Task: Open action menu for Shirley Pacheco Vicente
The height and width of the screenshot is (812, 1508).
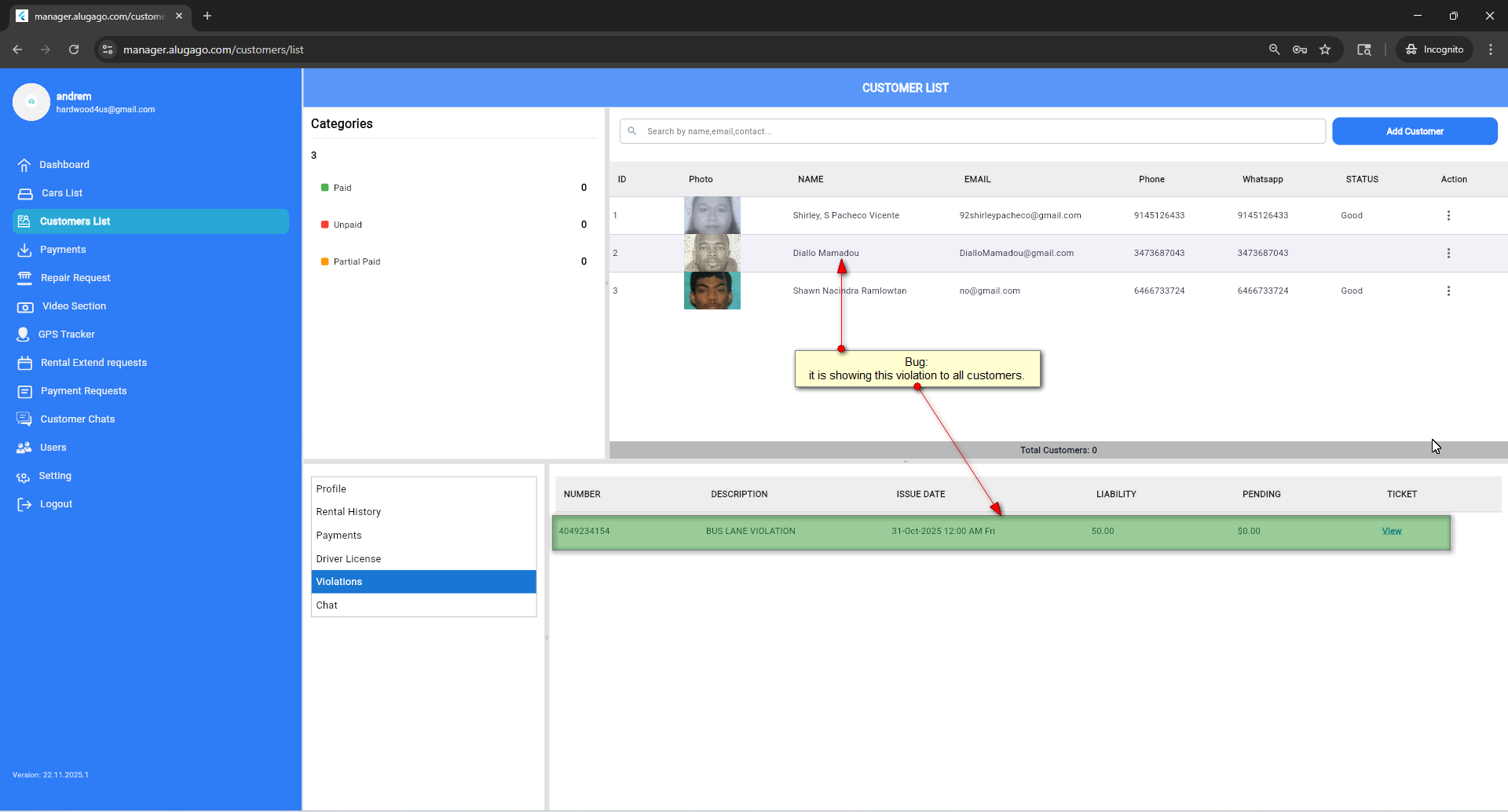Action: pyautogui.click(x=1448, y=215)
